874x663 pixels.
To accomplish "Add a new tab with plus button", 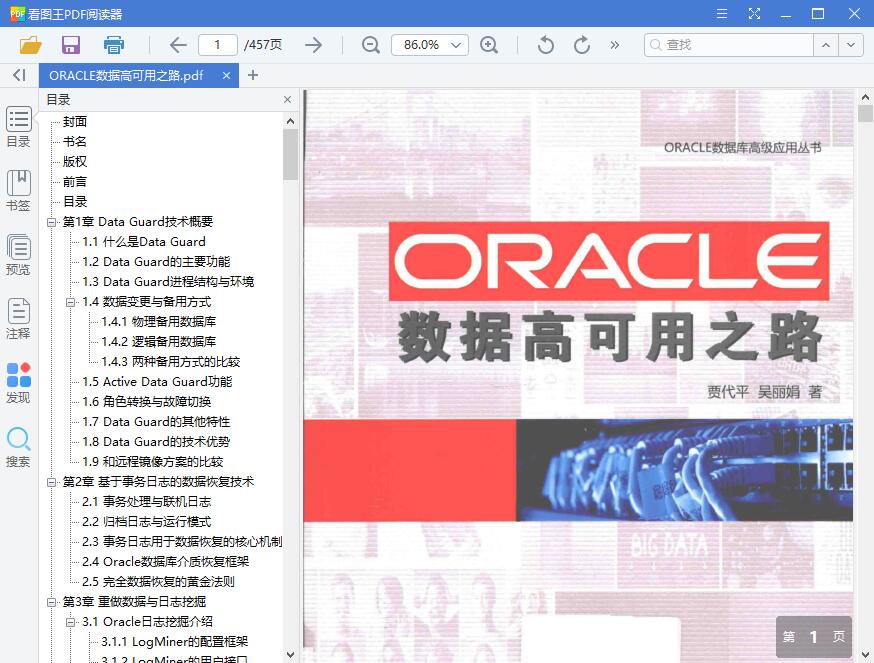I will [x=253, y=75].
